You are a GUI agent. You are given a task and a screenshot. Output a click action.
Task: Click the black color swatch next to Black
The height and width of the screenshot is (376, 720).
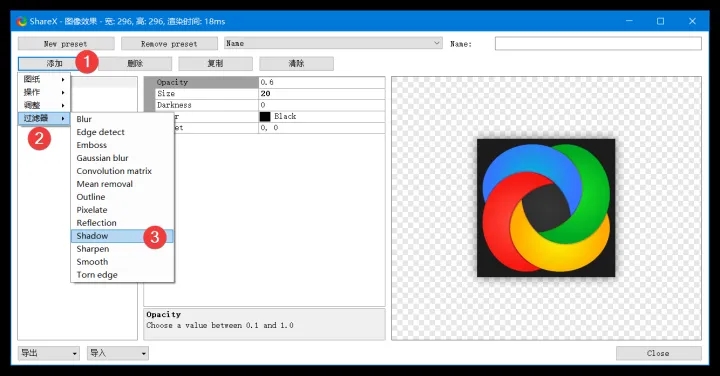tap(265, 117)
